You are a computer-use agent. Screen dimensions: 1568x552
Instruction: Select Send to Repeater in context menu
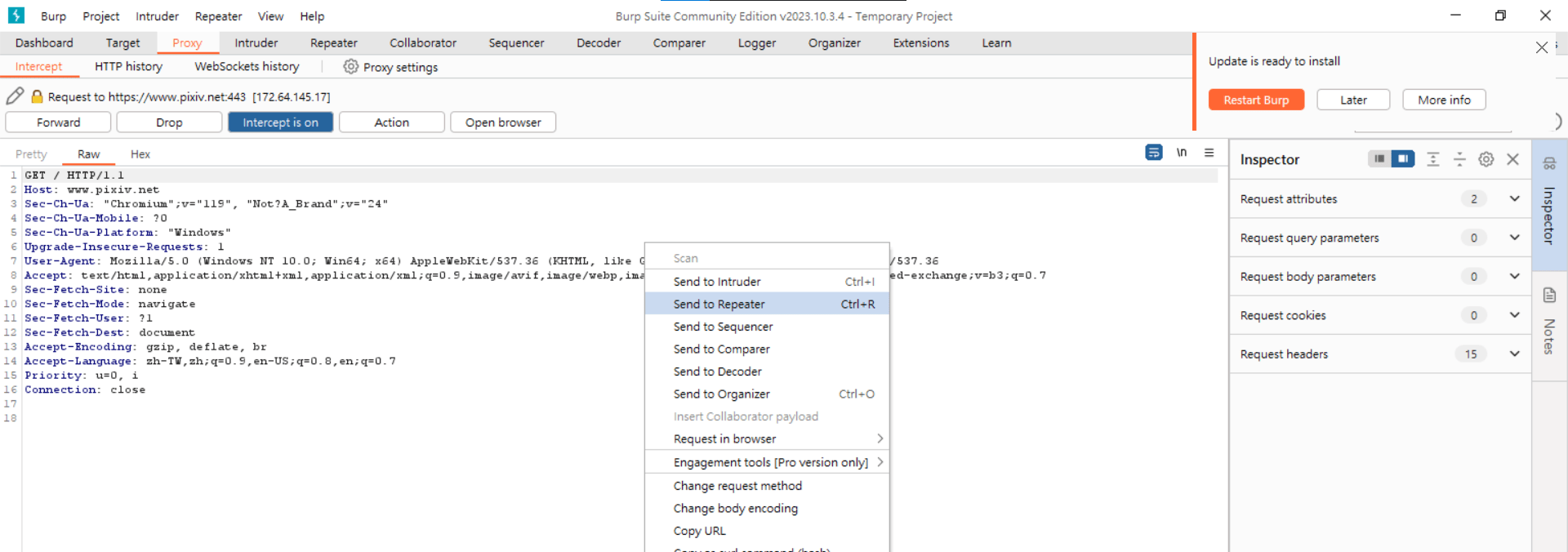767,304
